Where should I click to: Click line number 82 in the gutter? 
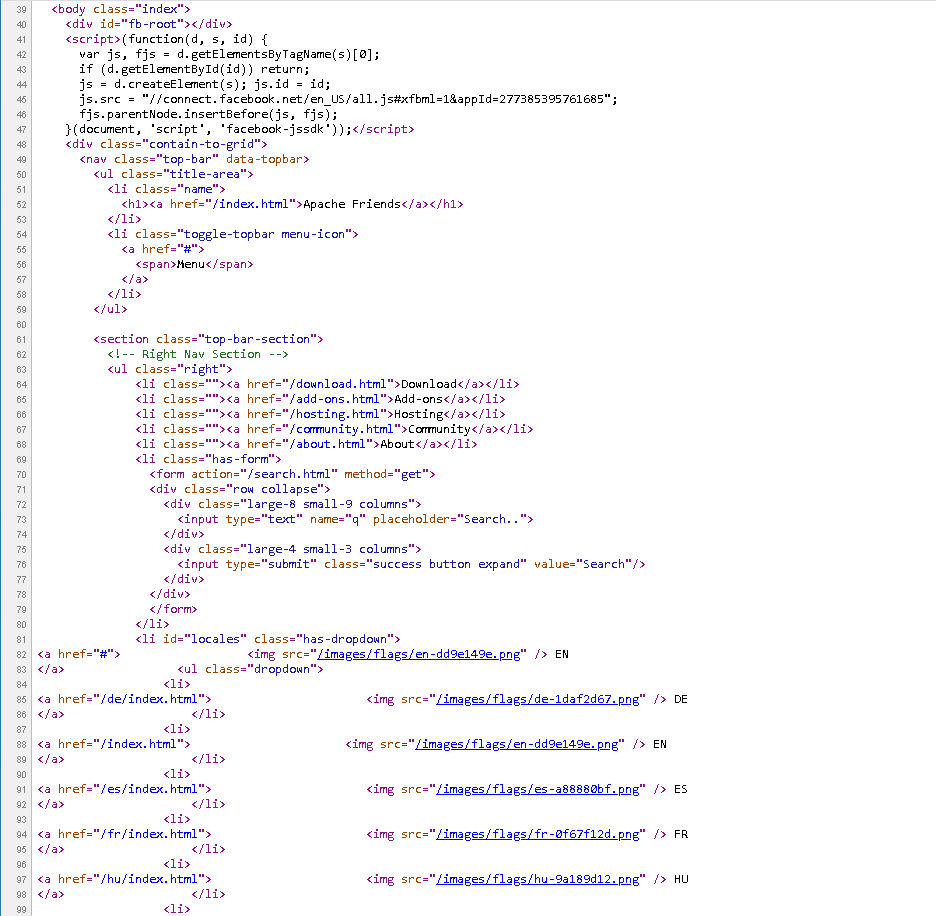[x=21, y=654]
